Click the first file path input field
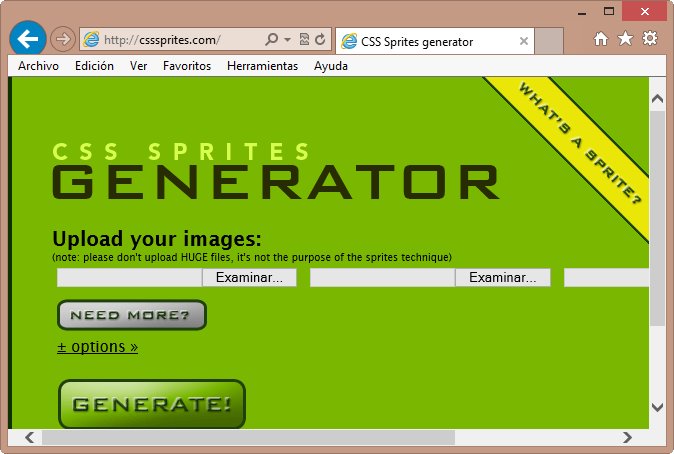The image size is (674, 454). point(129,277)
